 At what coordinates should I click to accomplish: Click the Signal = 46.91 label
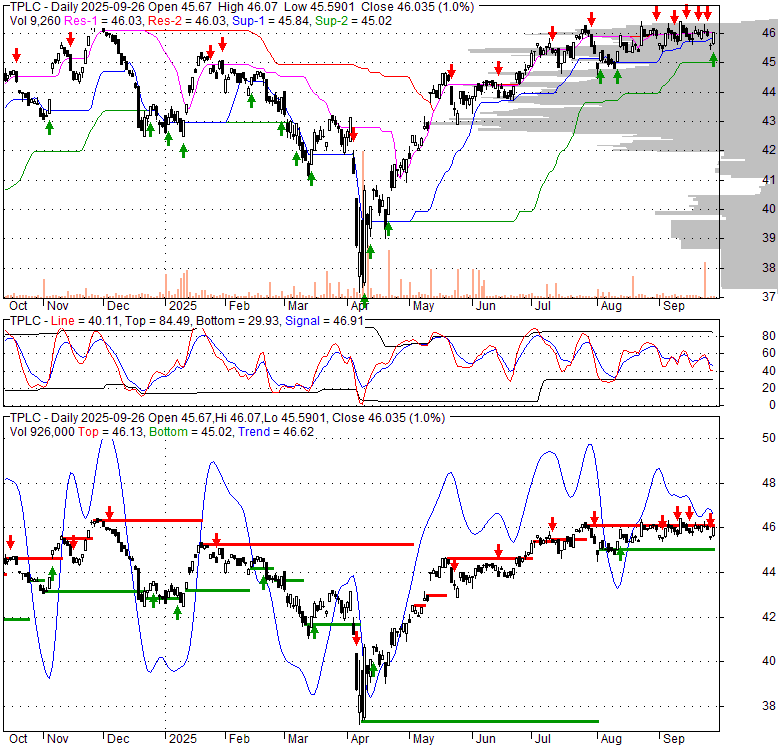click(324, 321)
